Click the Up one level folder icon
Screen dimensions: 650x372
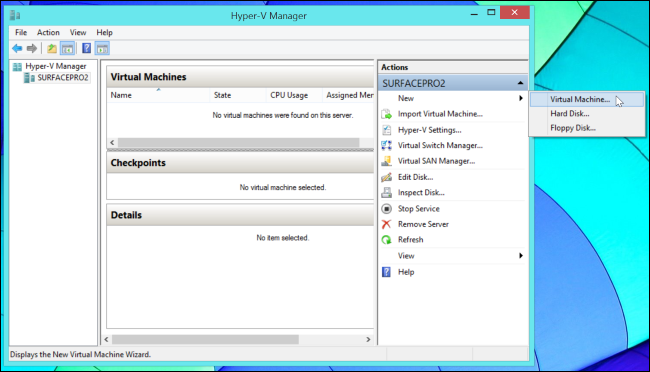pyautogui.click(x=52, y=49)
